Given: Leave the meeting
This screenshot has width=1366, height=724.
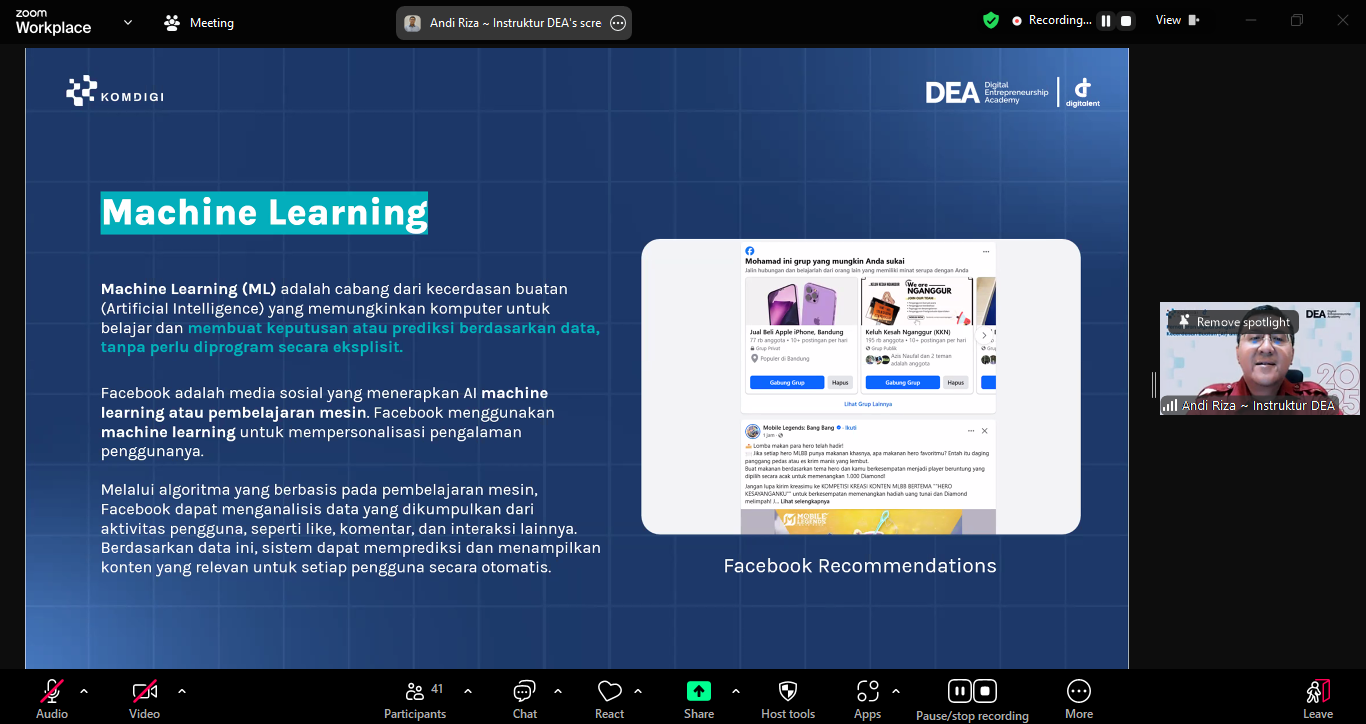Looking at the screenshot, I should coord(1318,698).
